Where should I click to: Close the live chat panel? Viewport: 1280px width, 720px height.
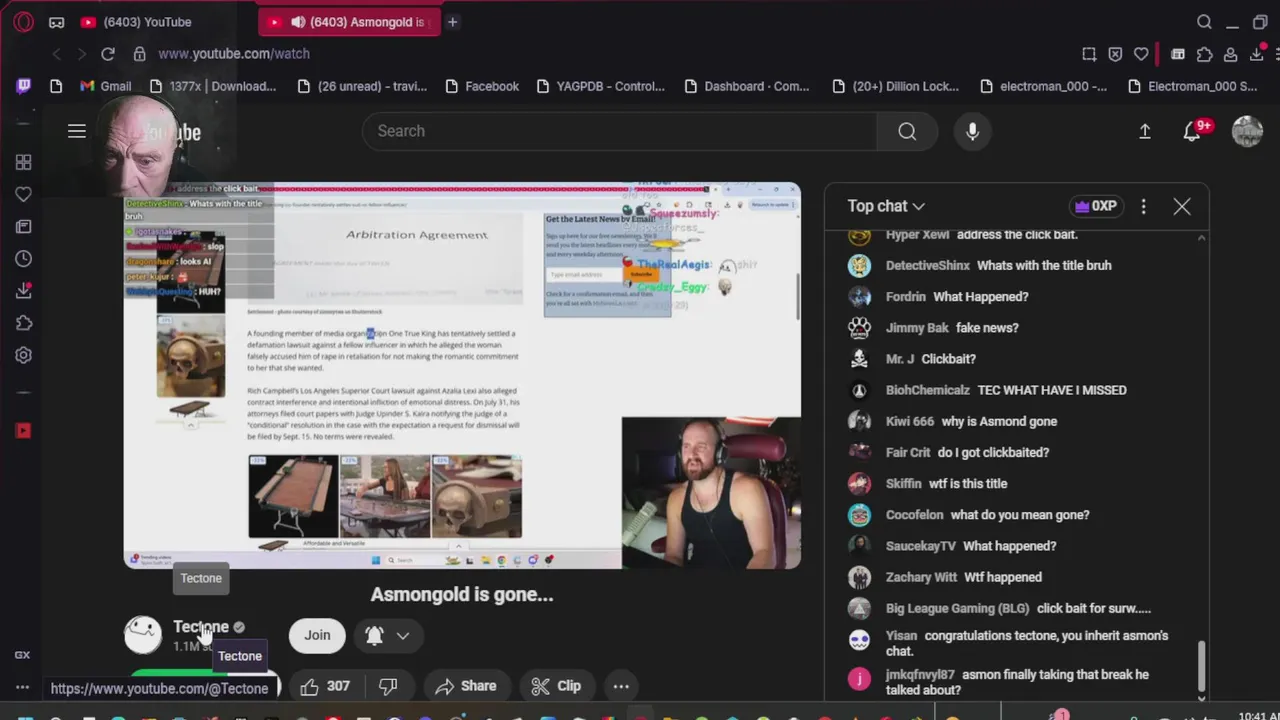1182,206
